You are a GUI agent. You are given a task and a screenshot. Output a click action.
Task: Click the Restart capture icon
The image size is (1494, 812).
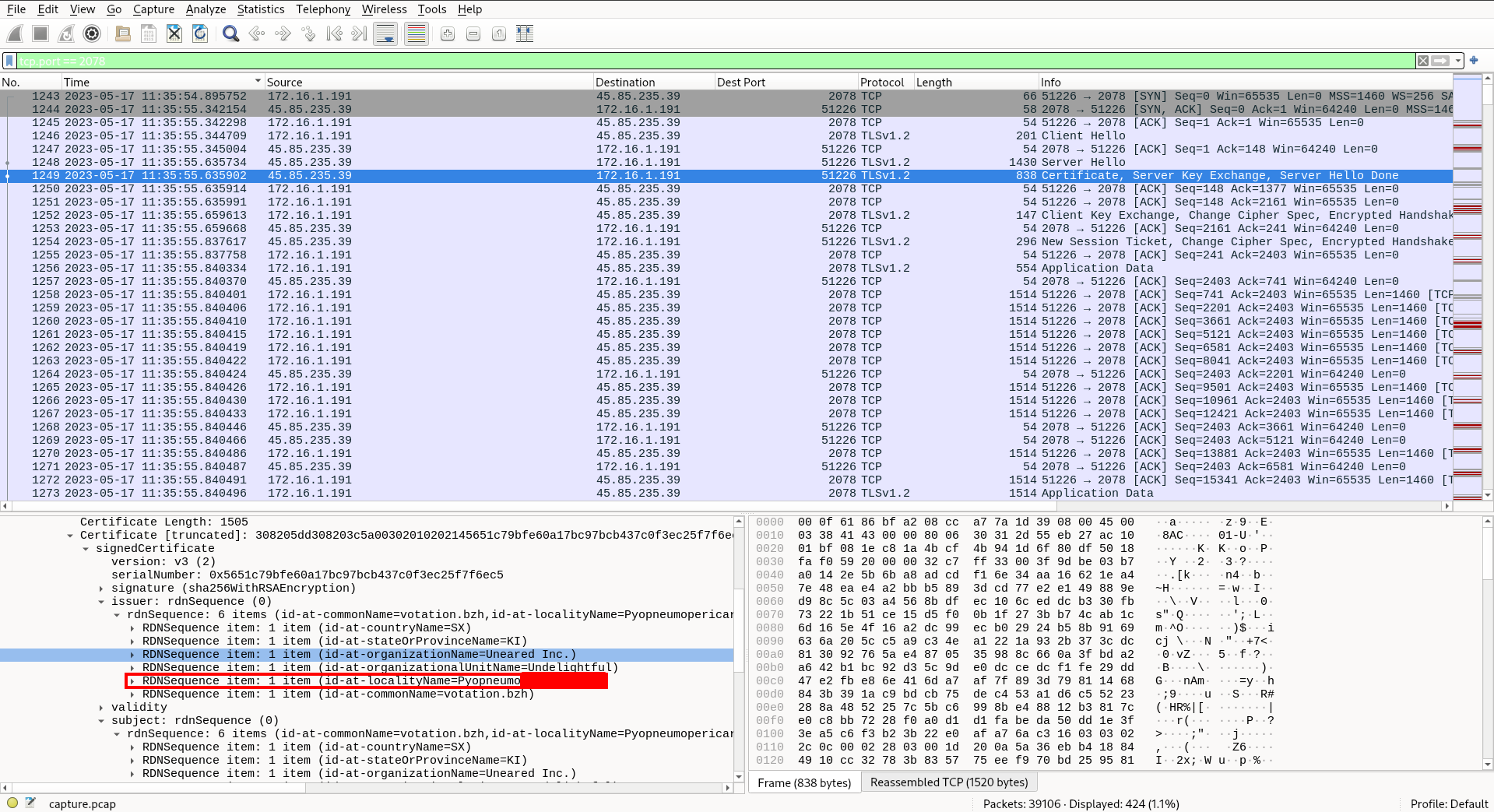[66, 33]
